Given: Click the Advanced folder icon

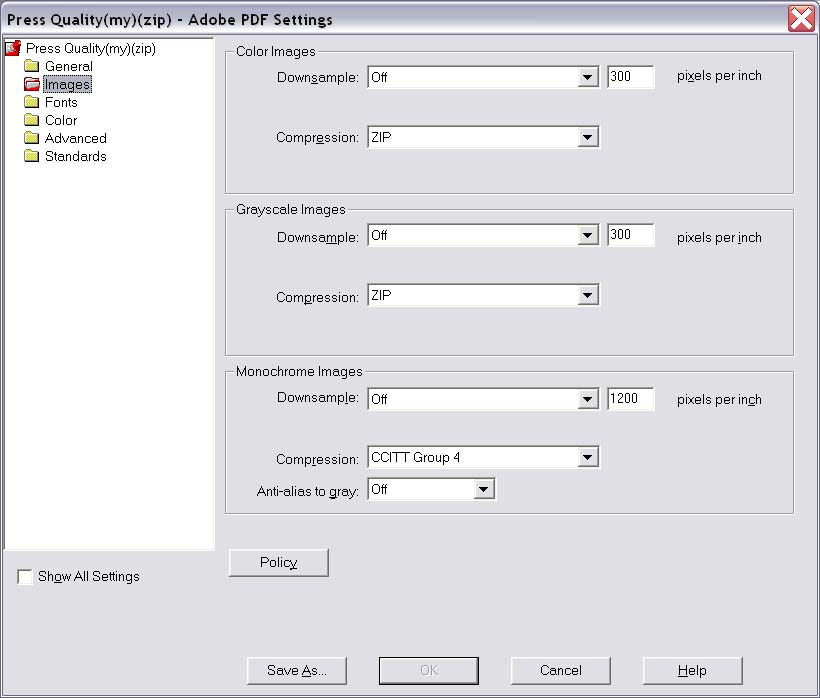Looking at the screenshot, I should pos(31,138).
